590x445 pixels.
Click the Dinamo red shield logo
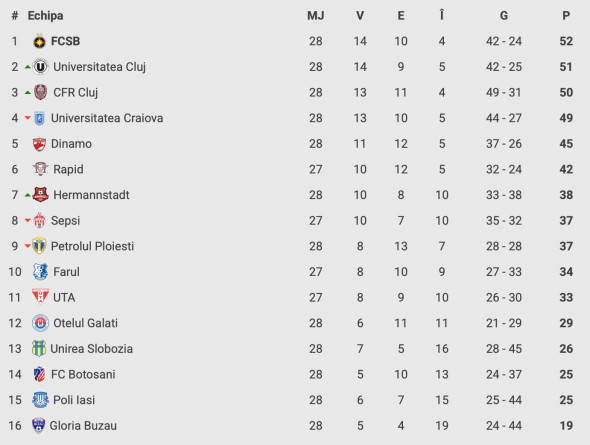(39, 144)
